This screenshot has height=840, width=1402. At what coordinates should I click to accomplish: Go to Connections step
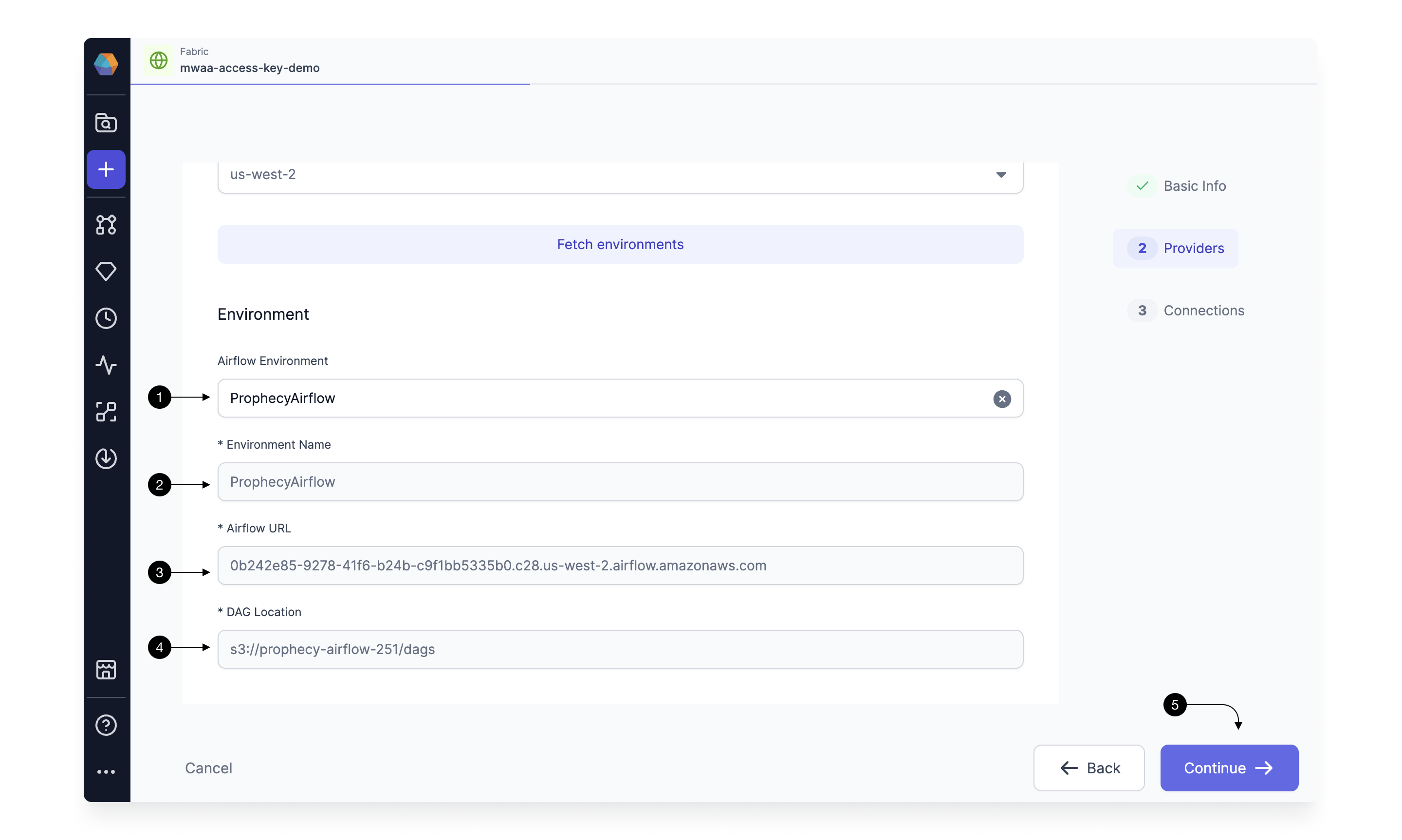1186,311
